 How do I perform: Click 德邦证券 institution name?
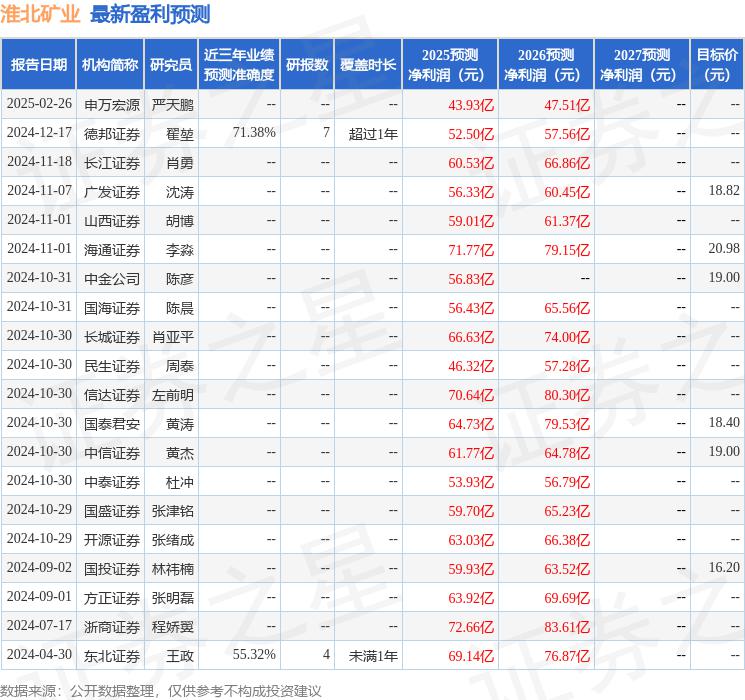point(112,134)
